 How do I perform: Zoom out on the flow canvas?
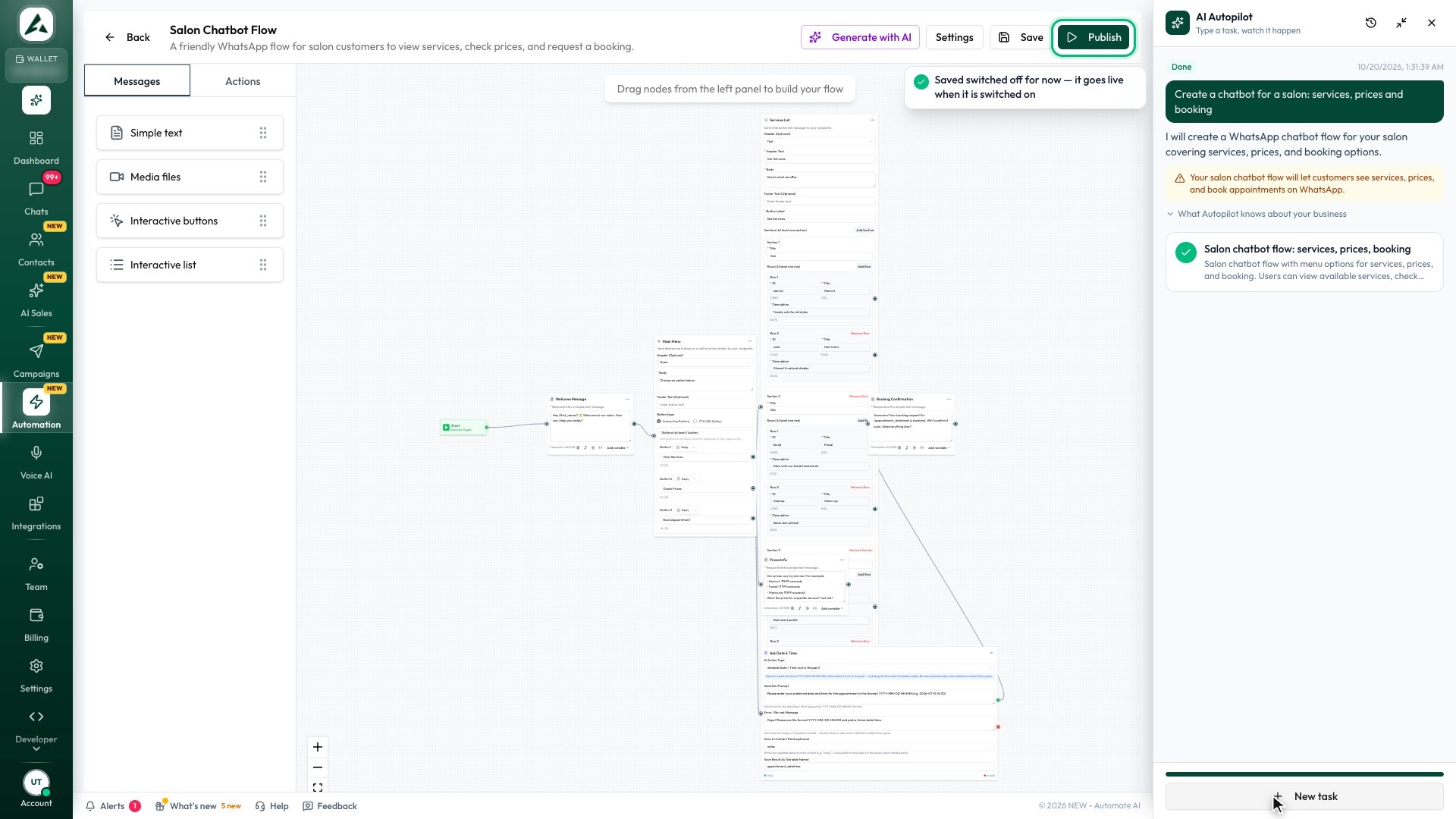point(318,767)
